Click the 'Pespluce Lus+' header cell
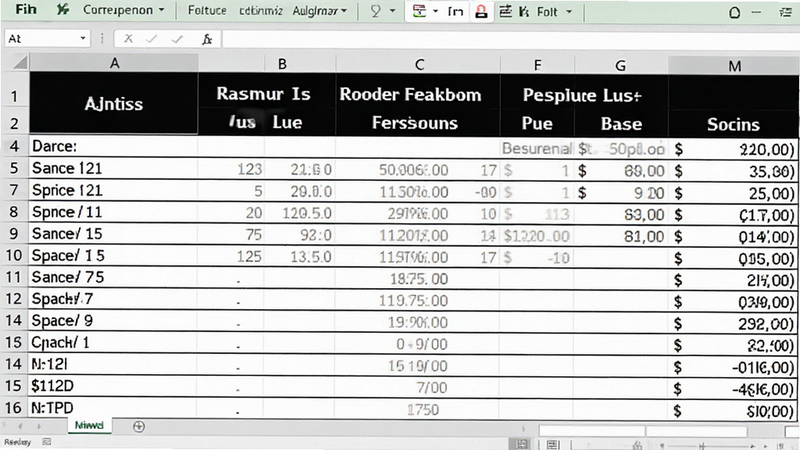The width and height of the screenshot is (800, 450). pos(582,95)
